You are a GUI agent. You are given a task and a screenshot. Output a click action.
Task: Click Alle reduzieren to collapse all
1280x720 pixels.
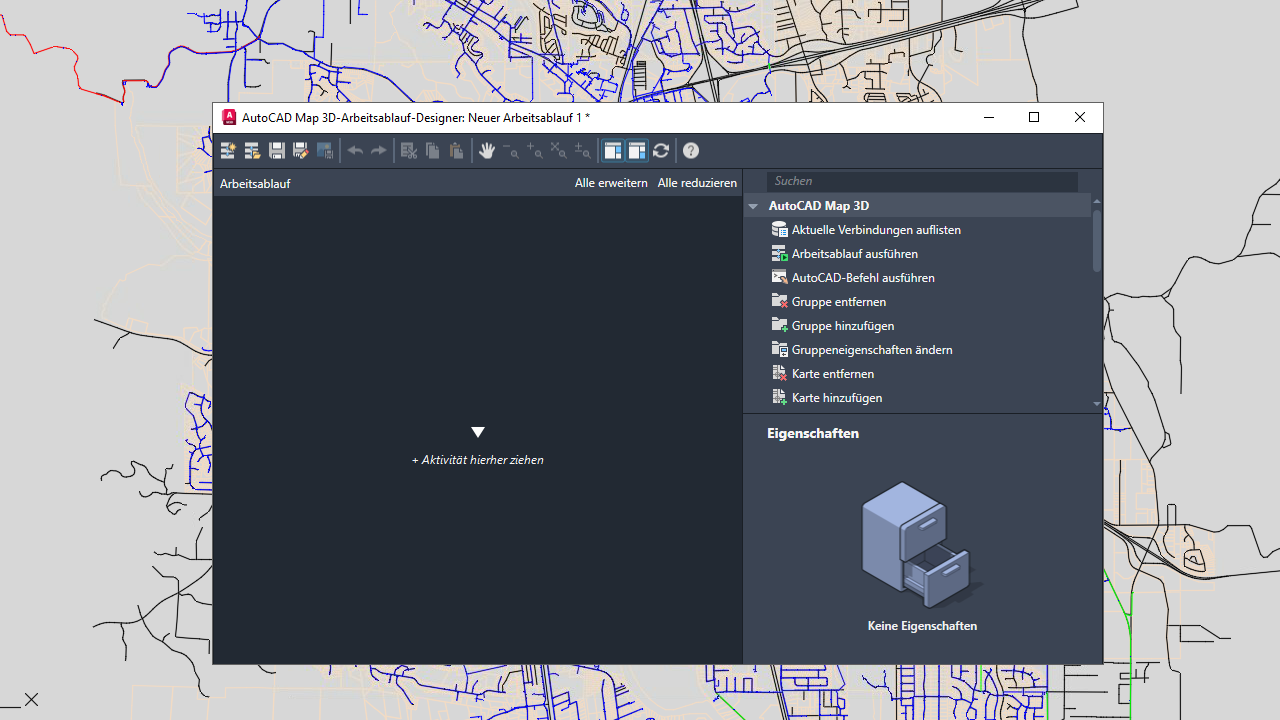tap(697, 183)
